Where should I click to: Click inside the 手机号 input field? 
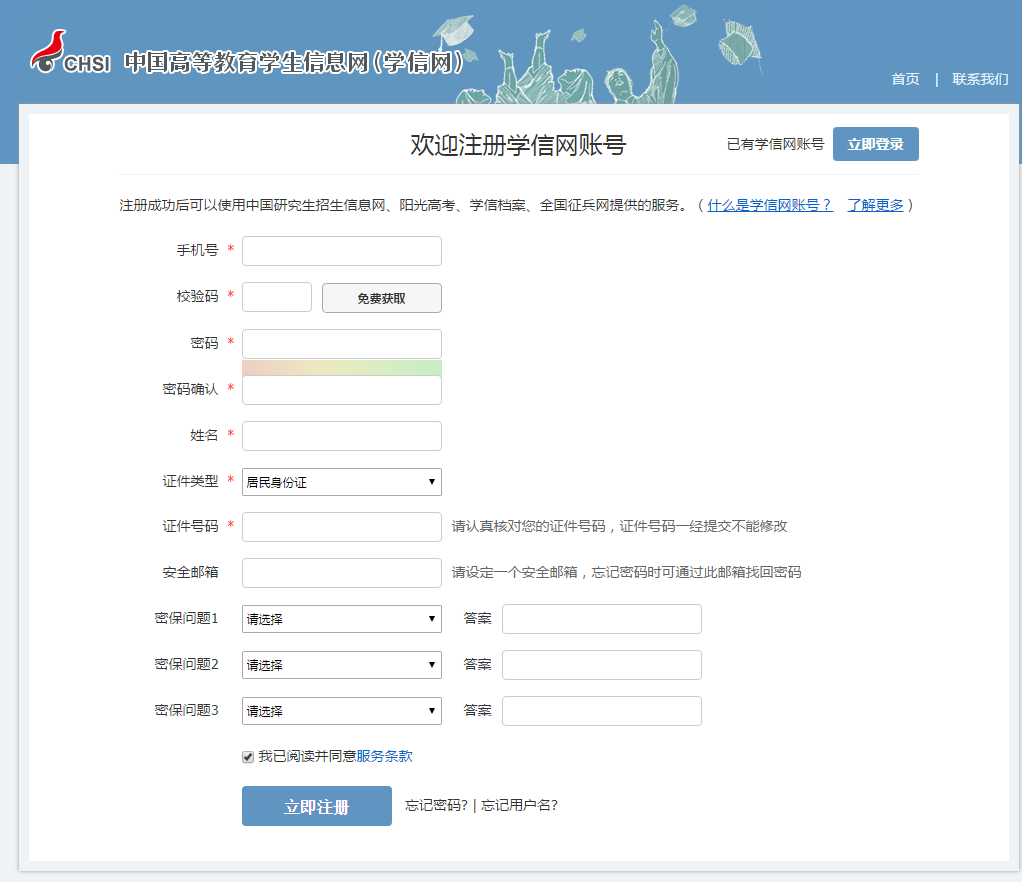(x=341, y=251)
